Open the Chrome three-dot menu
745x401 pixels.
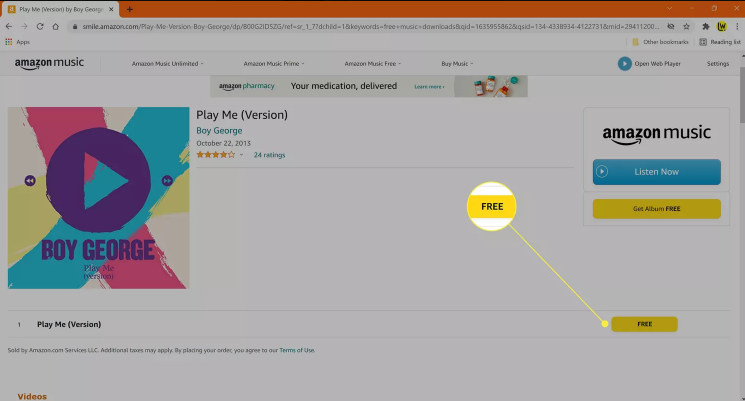[x=737, y=27]
